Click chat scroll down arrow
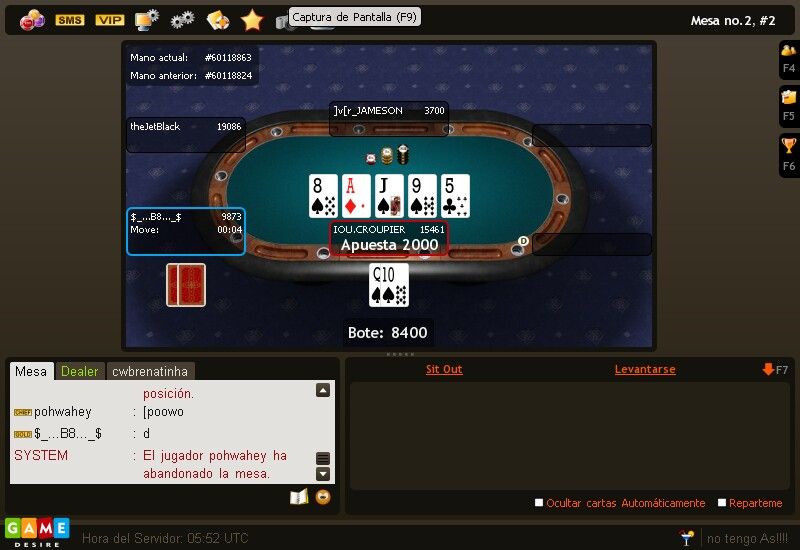Image resolution: width=800 pixels, height=550 pixels. point(323,474)
